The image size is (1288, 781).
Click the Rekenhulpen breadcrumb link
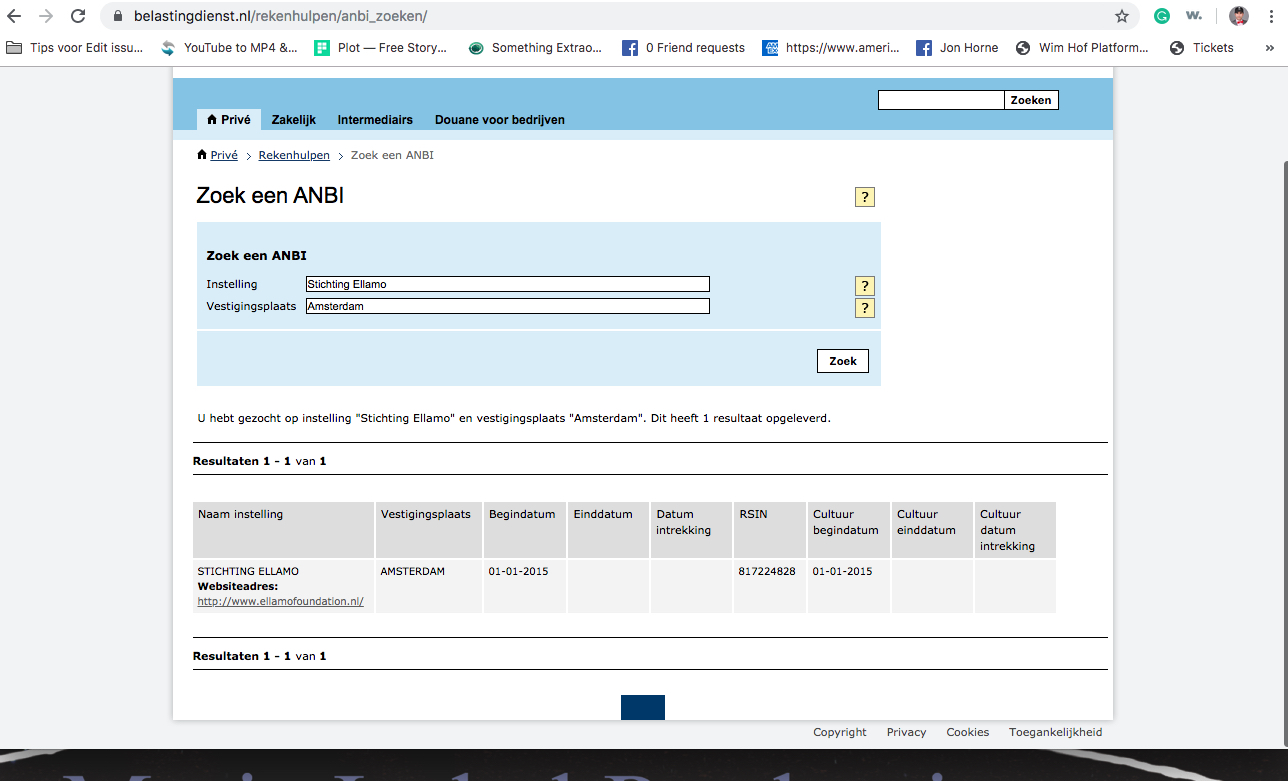click(294, 155)
